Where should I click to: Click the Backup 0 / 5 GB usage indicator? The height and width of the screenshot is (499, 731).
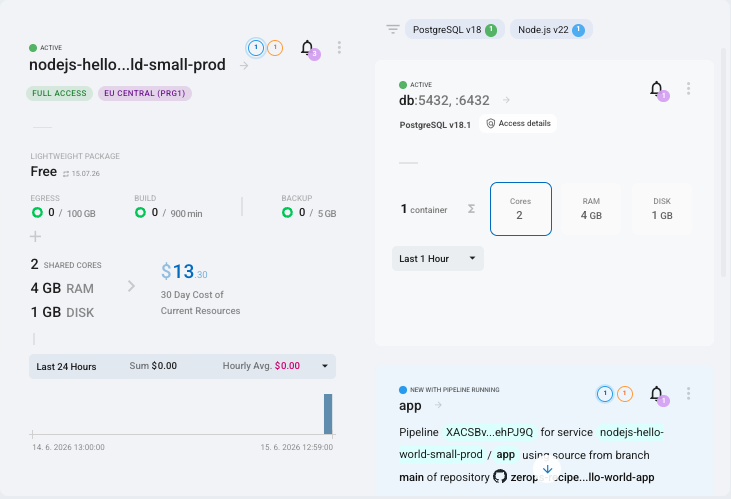pos(309,213)
